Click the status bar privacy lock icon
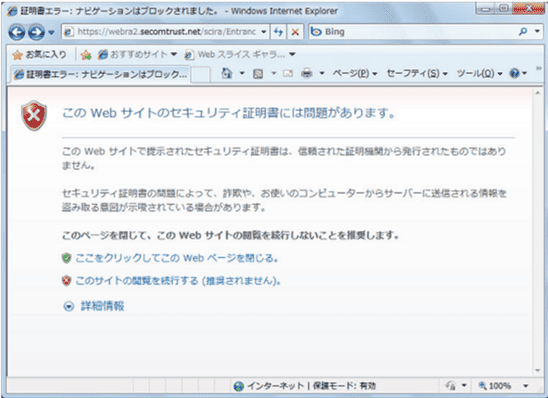The height and width of the screenshot is (398, 548). click(450, 386)
